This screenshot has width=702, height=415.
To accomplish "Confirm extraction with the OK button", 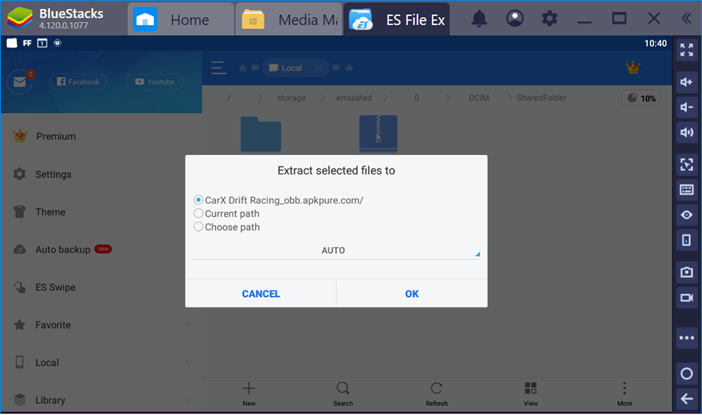I will tap(412, 294).
